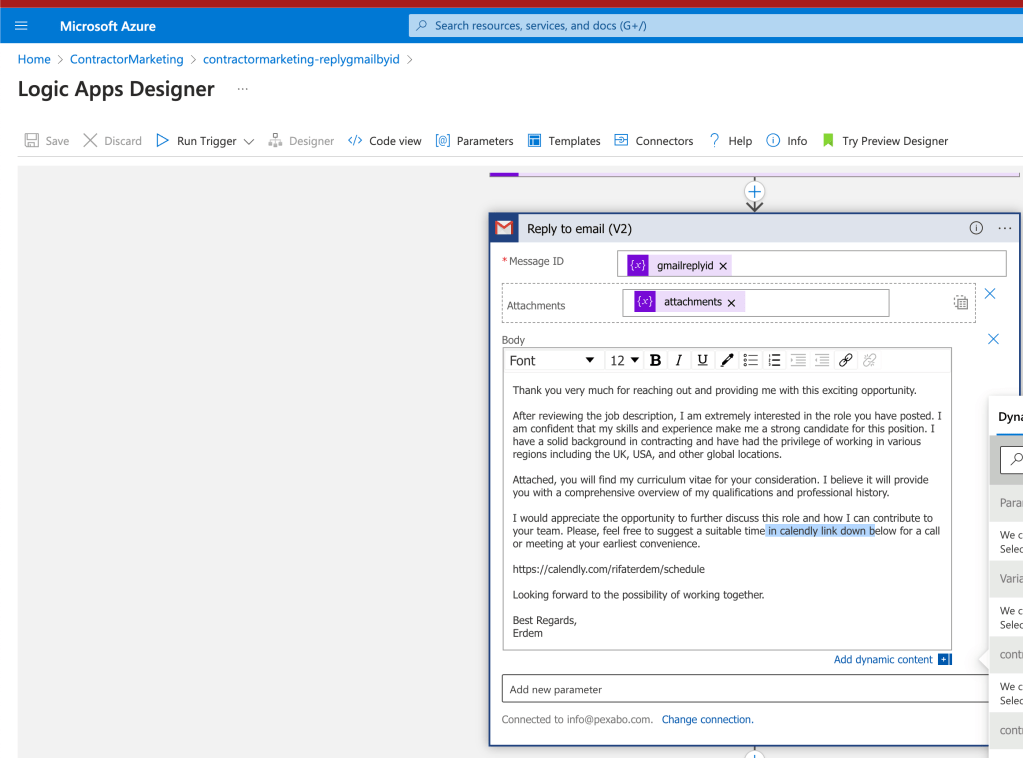1023x758 pixels.
Task: Click the Gmail icon on Reply to email card
Action: tap(504, 228)
